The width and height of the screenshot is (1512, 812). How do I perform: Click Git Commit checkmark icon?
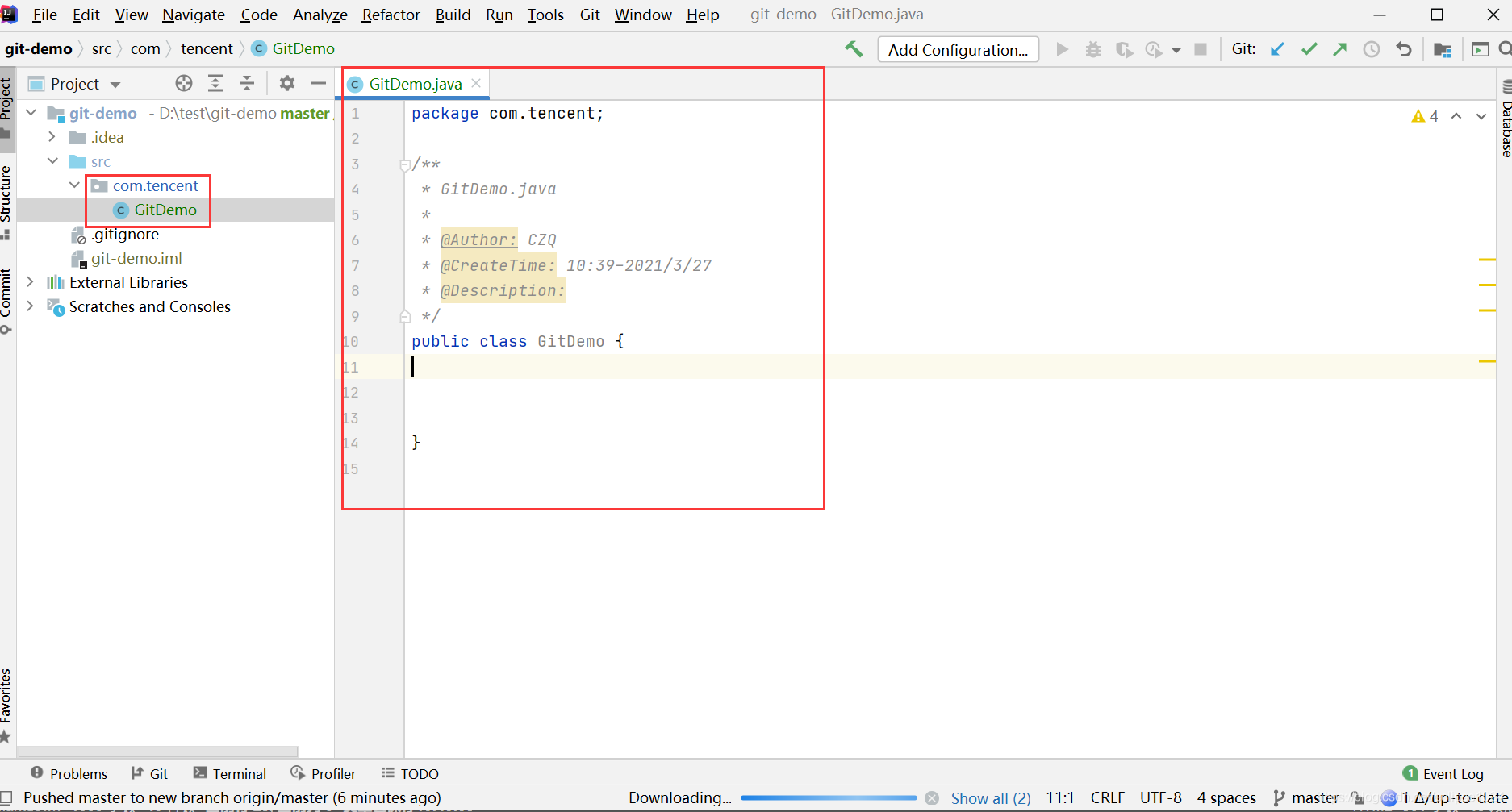pos(1309,49)
